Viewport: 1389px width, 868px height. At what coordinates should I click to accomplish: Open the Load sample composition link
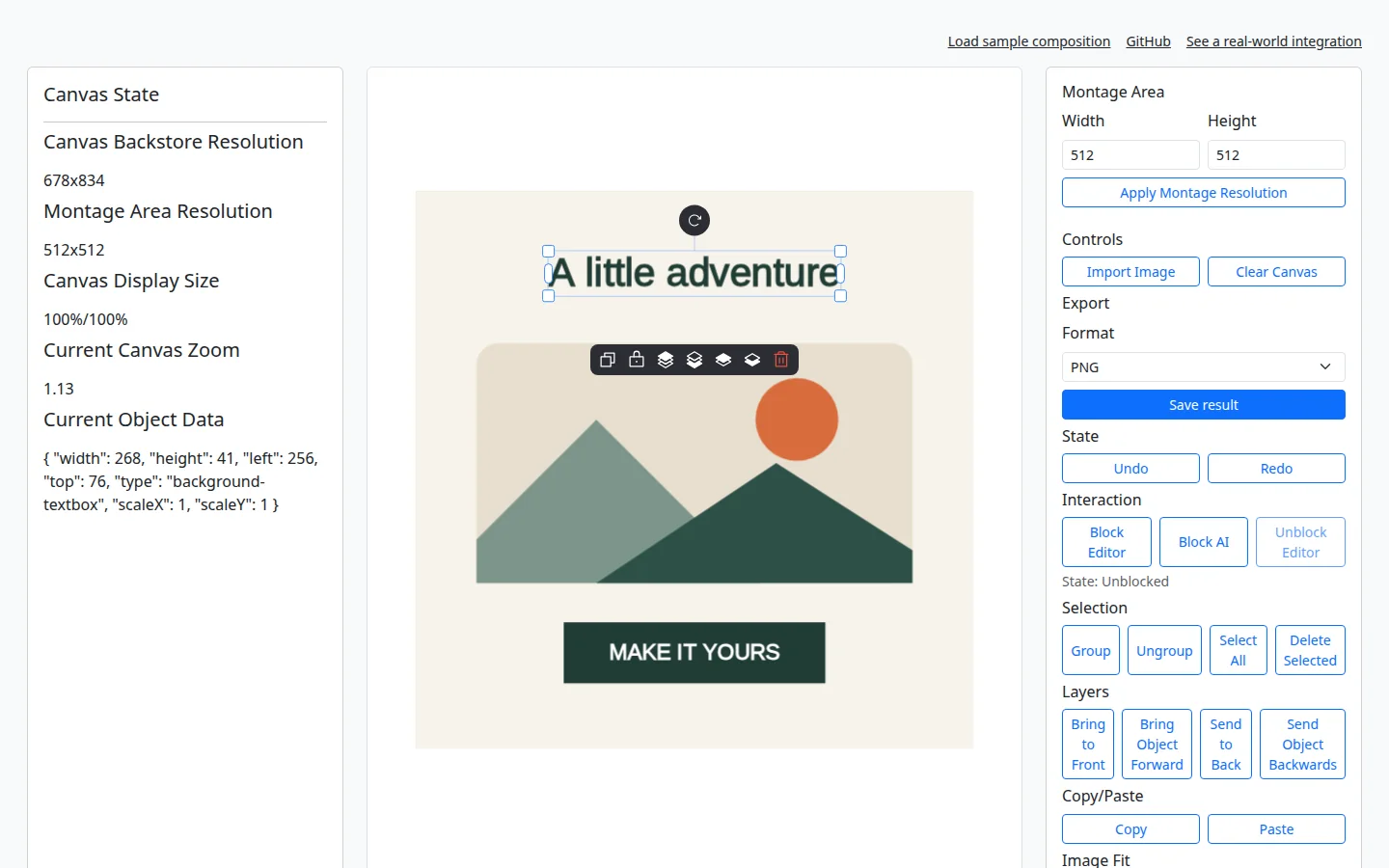(x=1029, y=41)
